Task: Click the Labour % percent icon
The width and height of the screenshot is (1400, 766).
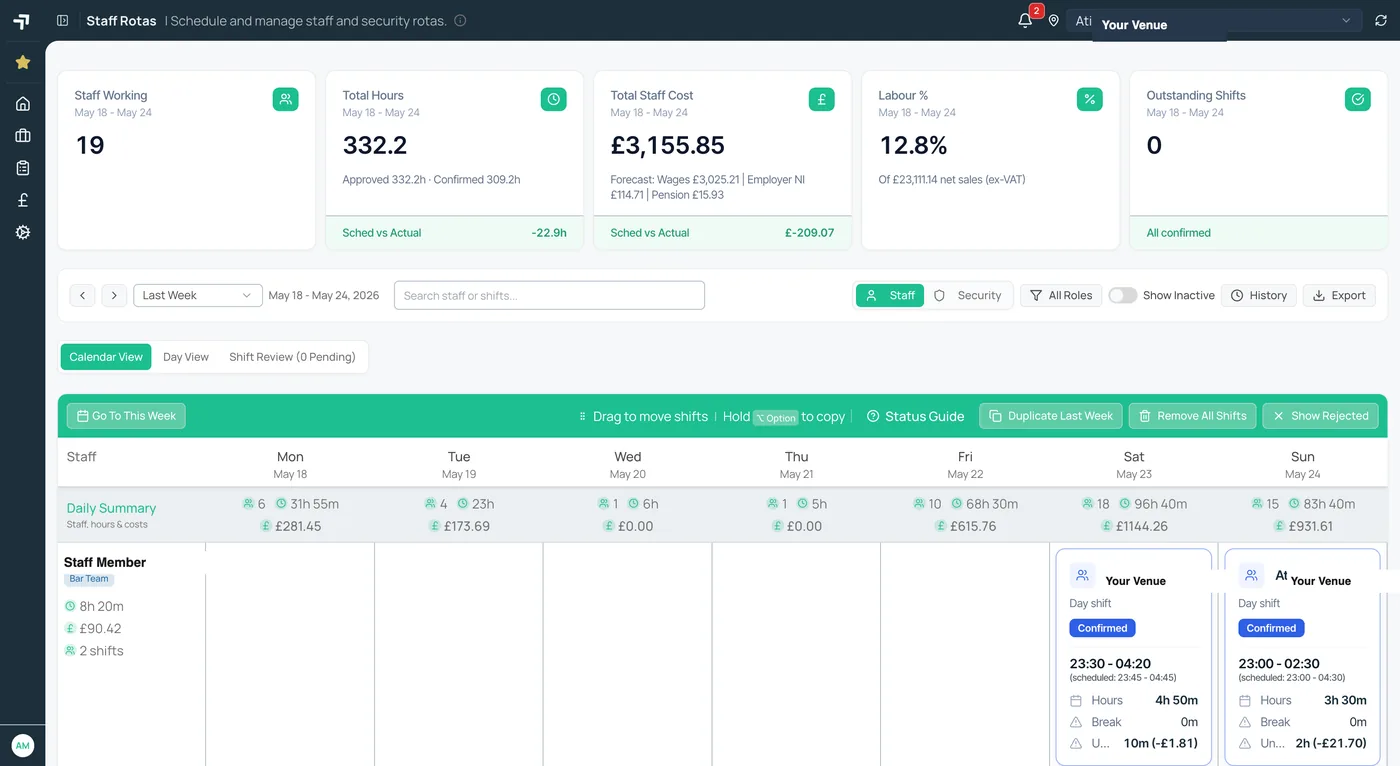Action: point(1089,99)
